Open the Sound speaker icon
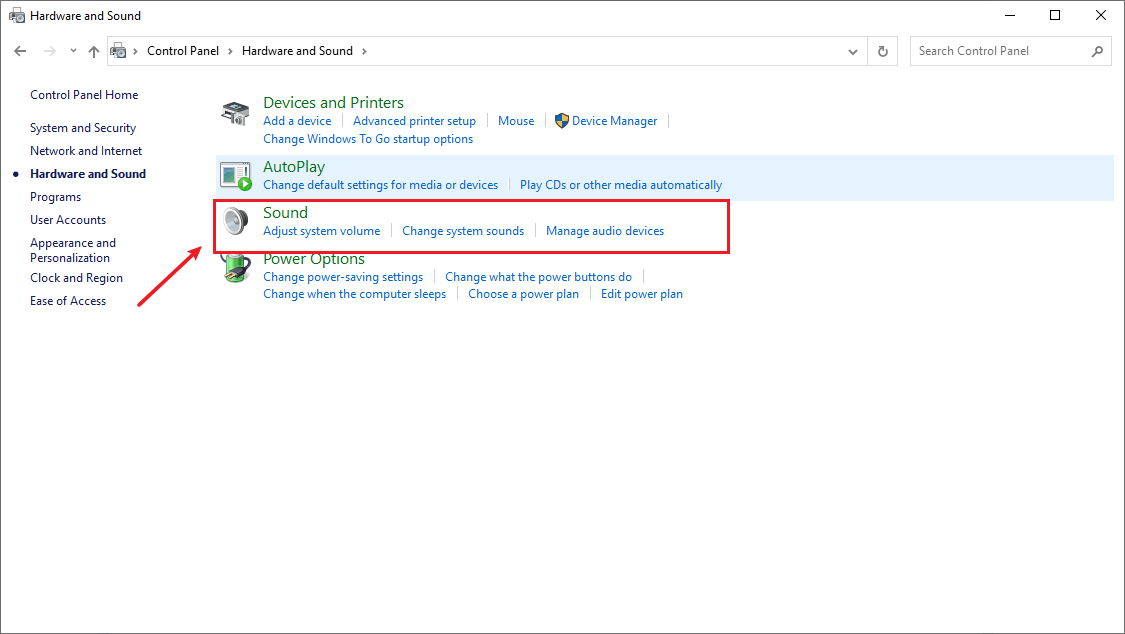Viewport: 1125px width, 634px height. [235, 221]
